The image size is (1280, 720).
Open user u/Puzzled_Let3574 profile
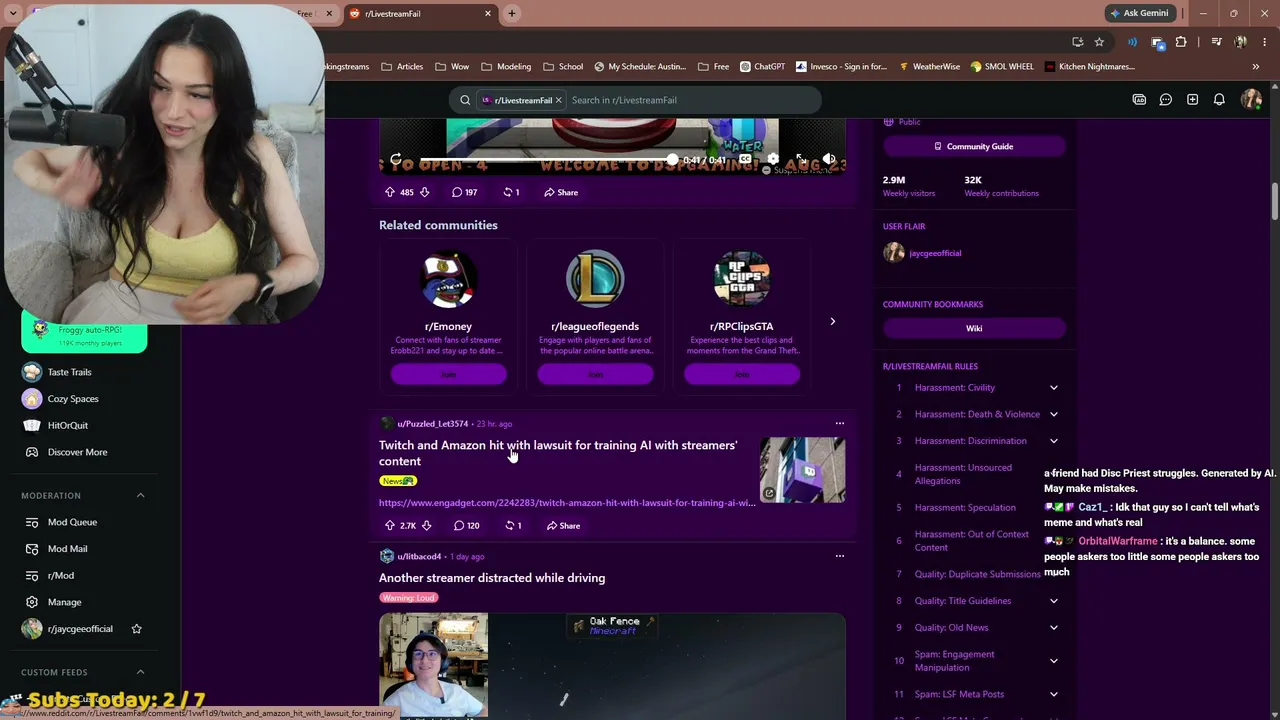coord(432,424)
